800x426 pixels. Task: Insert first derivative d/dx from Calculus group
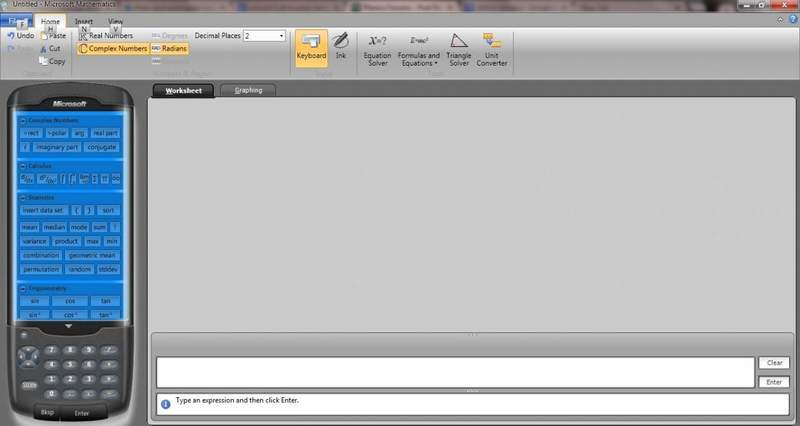coord(28,179)
